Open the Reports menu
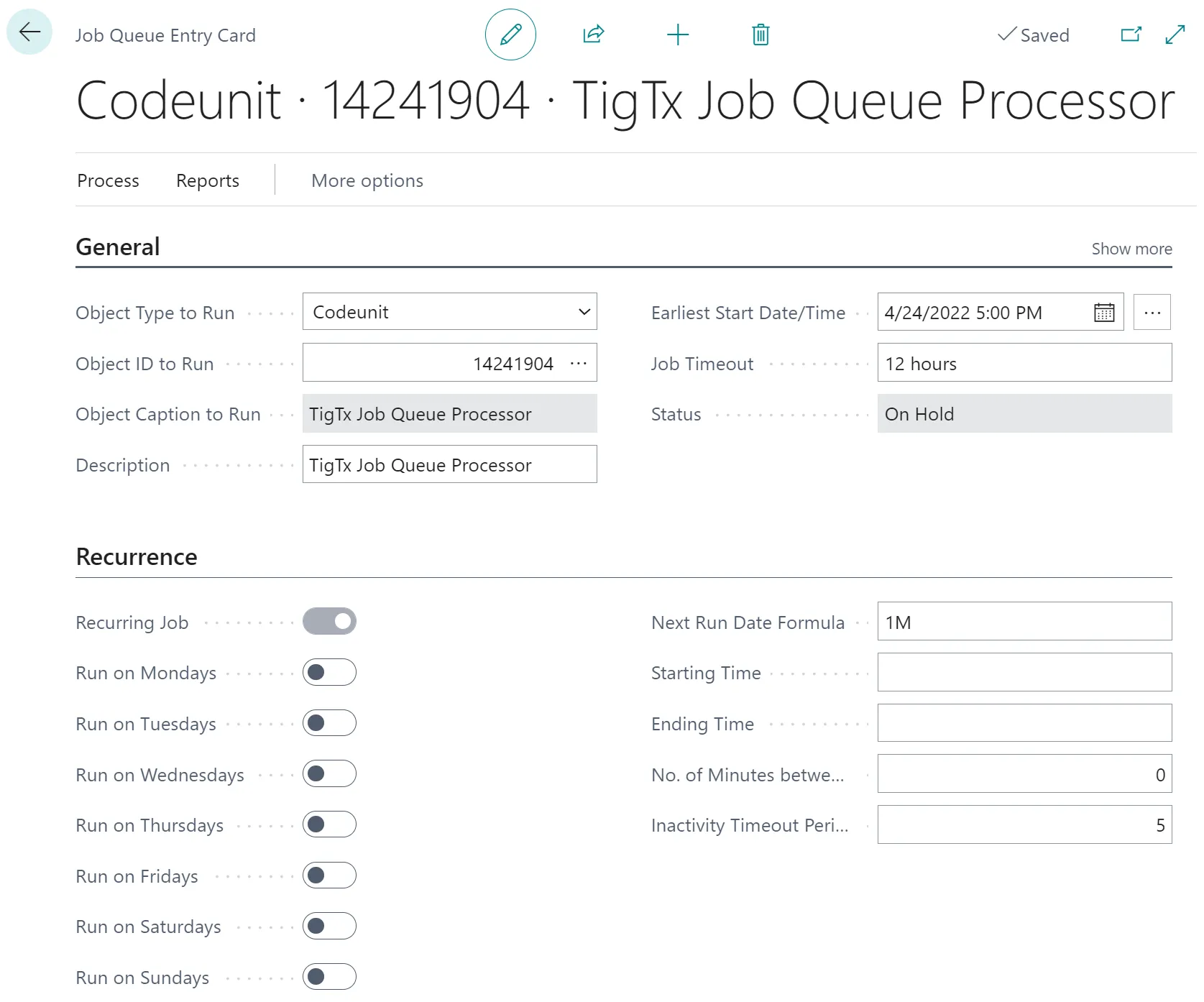Viewport: 1204px width, 1002px height. (208, 180)
